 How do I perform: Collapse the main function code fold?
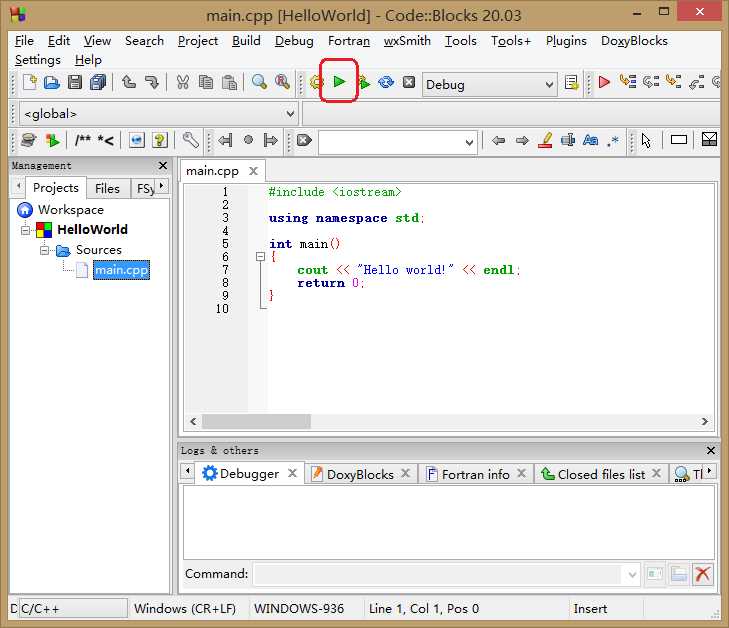(x=260, y=257)
